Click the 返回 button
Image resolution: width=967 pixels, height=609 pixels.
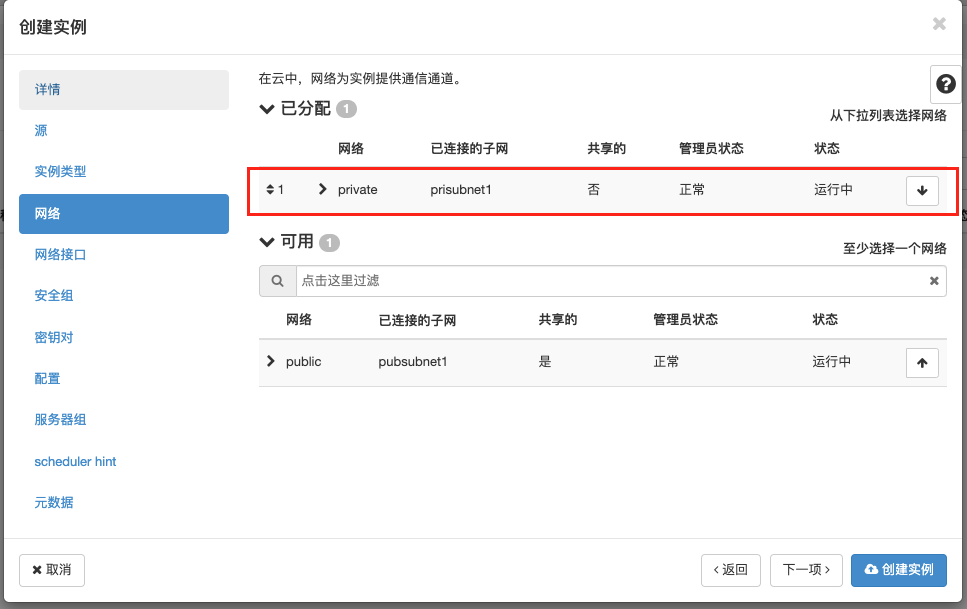tap(730, 570)
